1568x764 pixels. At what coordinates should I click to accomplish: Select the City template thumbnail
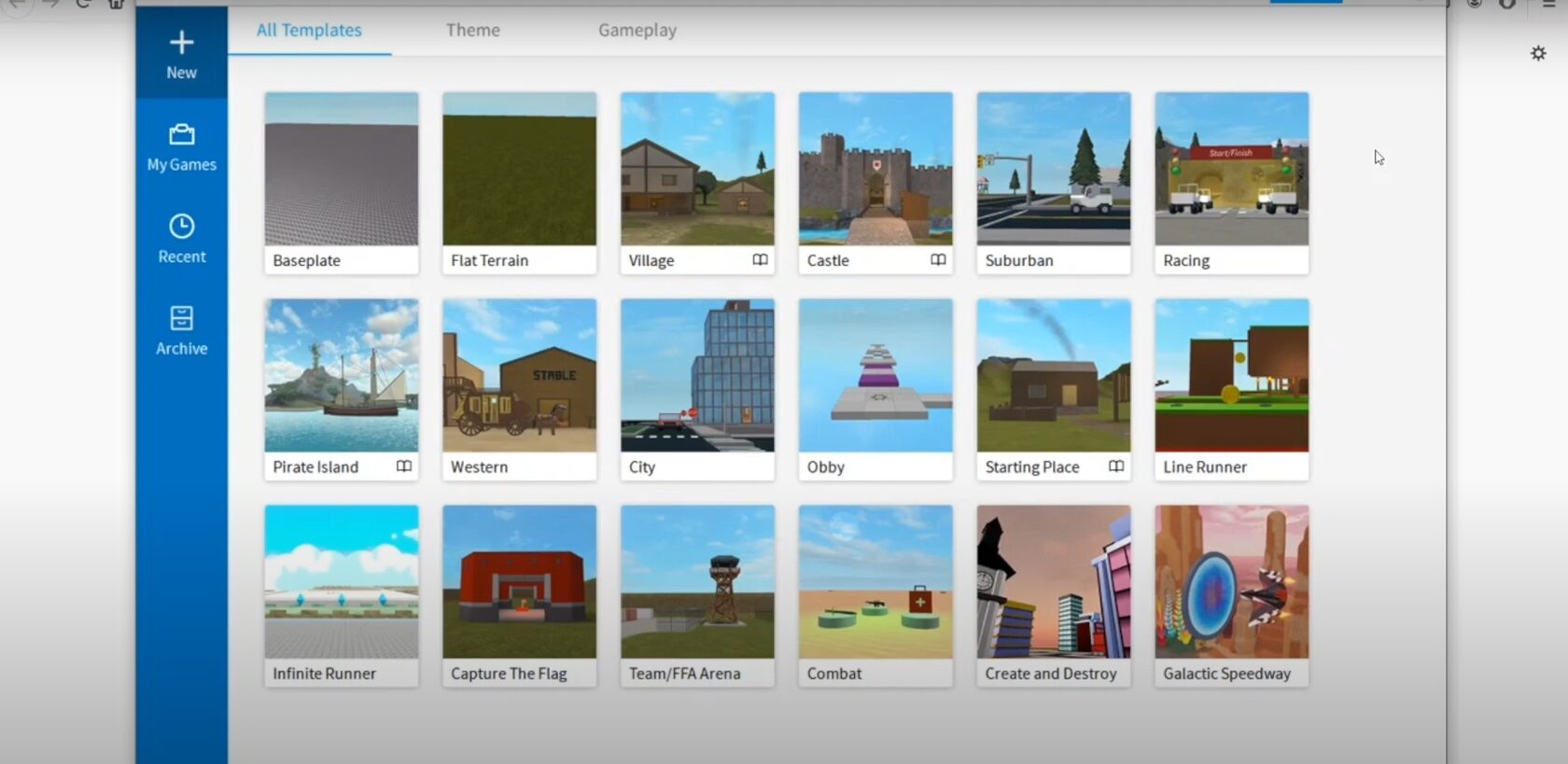coord(697,376)
